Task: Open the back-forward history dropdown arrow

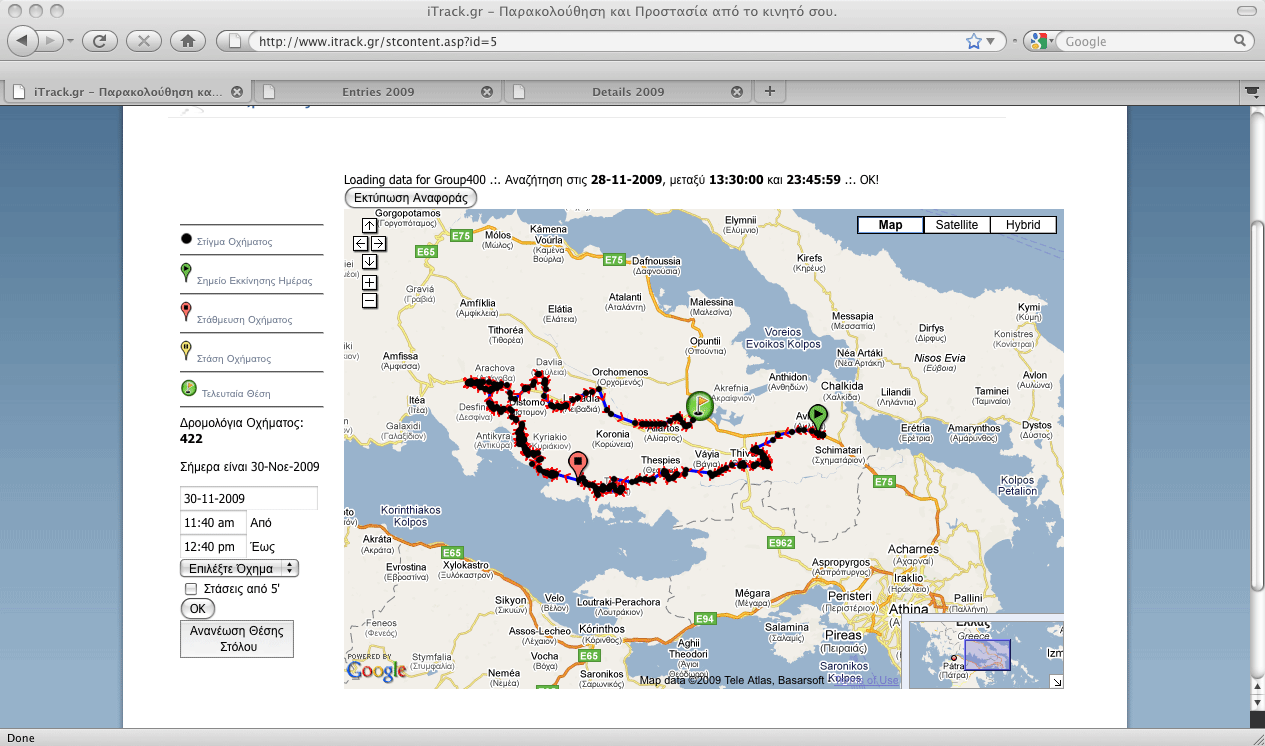Action: click(x=70, y=41)
